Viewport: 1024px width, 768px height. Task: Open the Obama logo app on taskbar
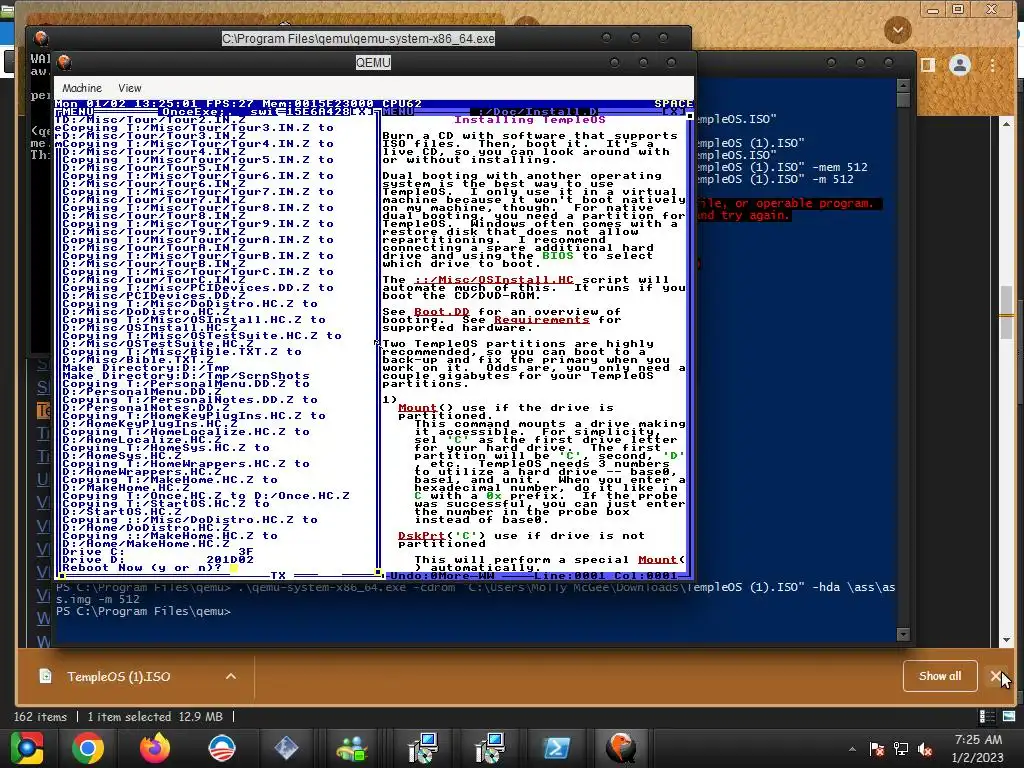click(221, 748)
